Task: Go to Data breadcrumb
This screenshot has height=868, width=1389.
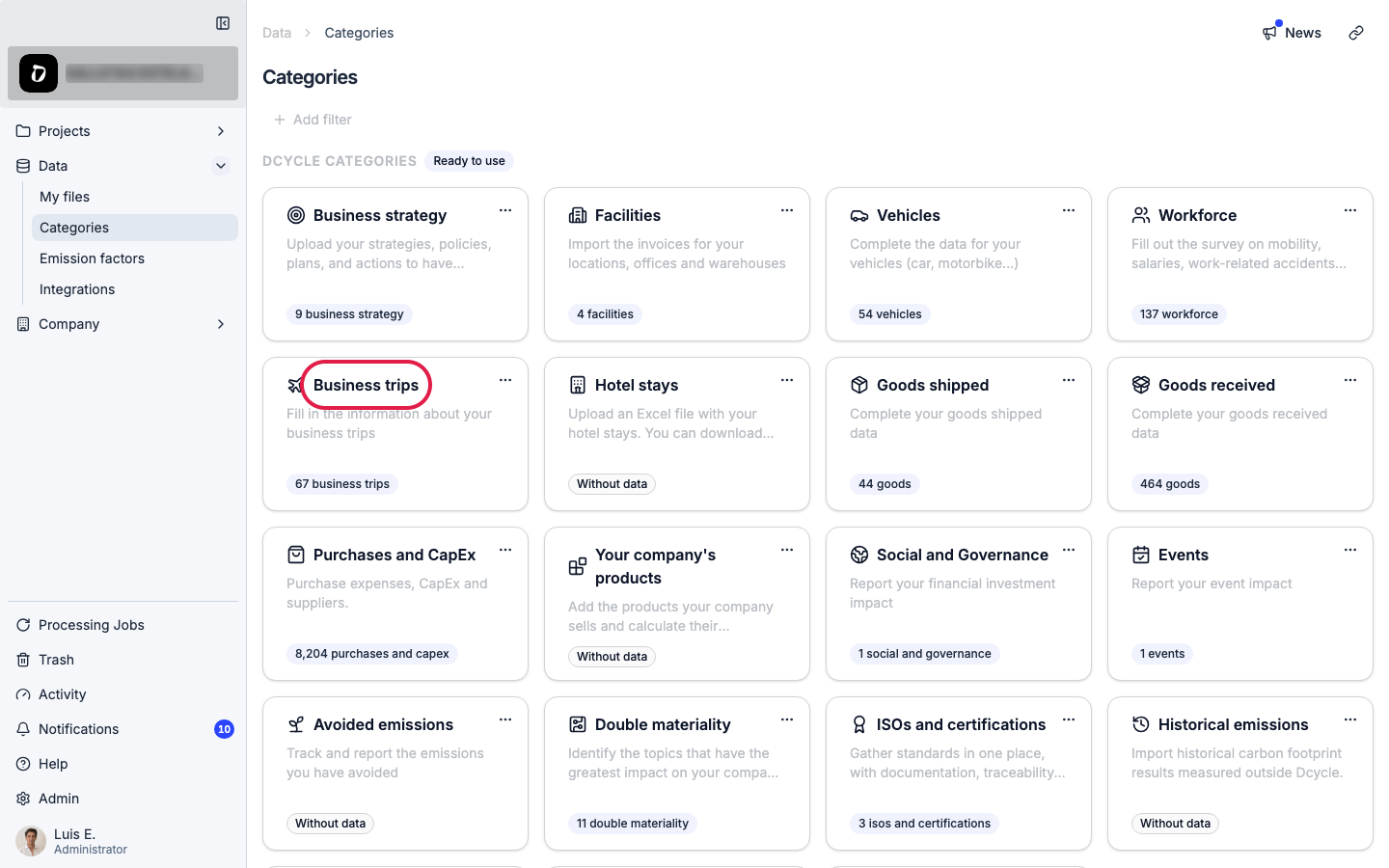Action: [277, 33]
